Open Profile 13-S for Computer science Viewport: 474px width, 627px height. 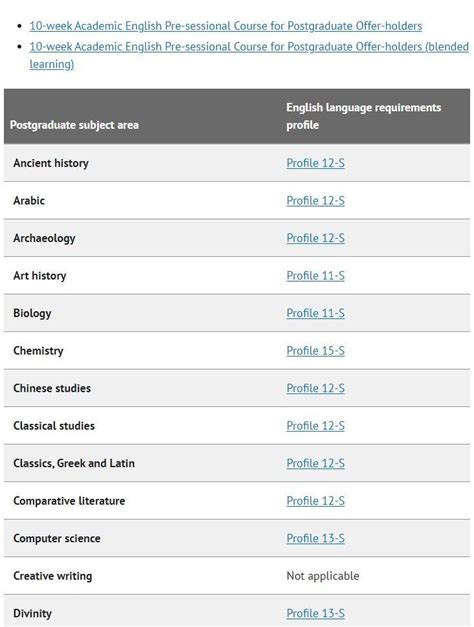[315, 539]
